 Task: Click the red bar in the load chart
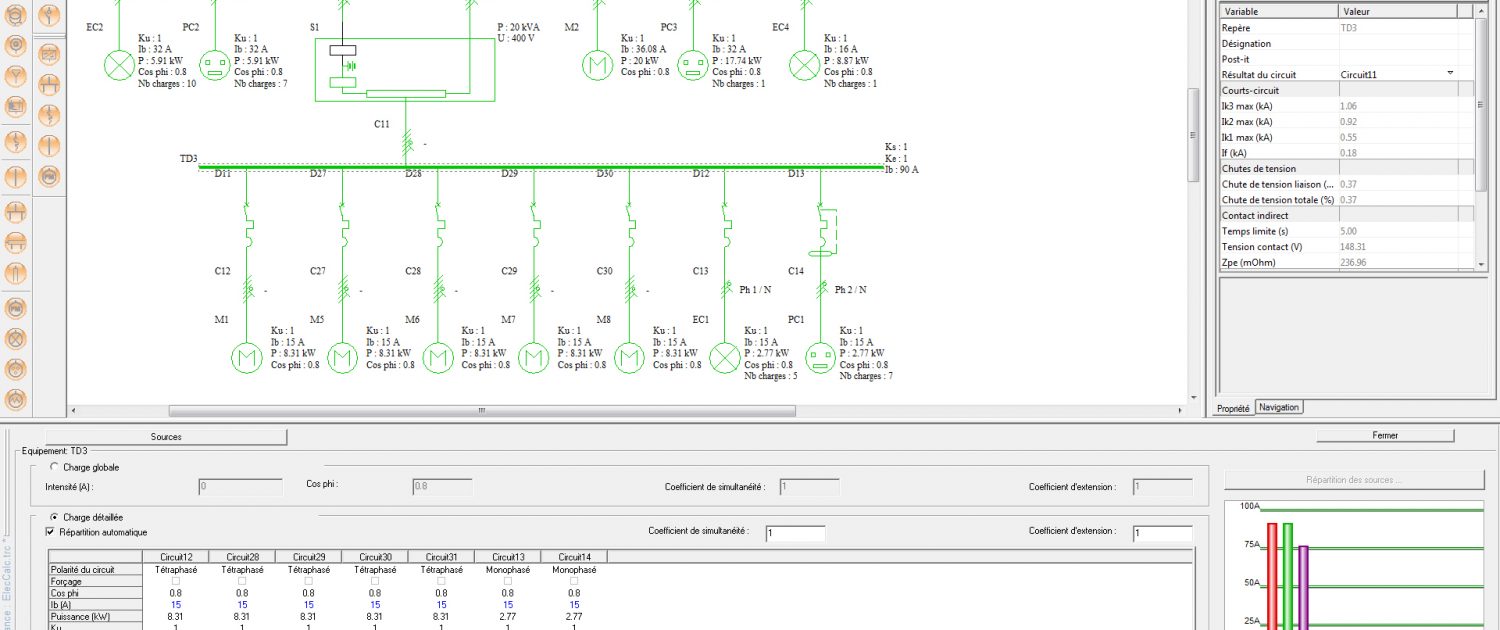(1272, 576)
